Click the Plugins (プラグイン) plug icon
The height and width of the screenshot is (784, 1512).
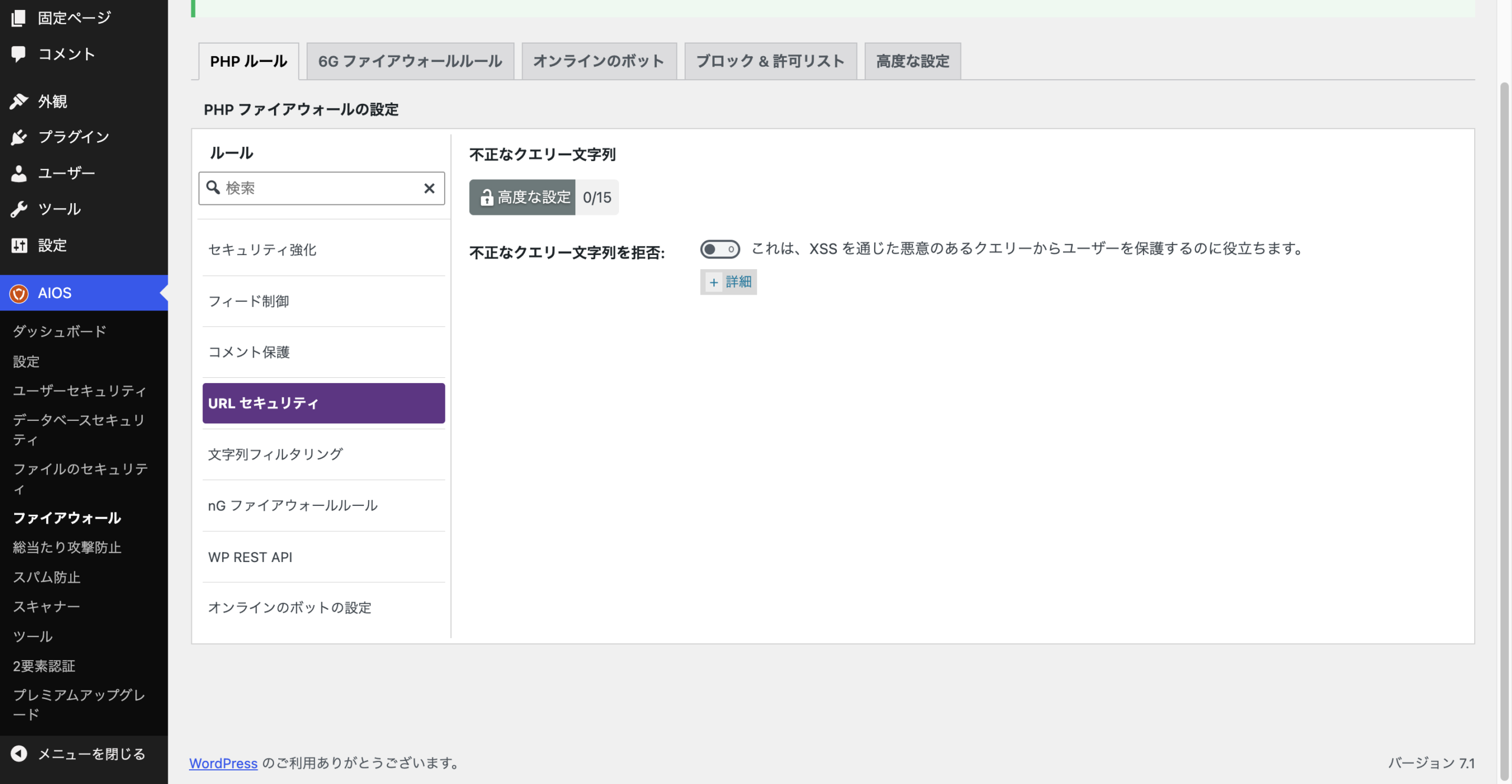[18, 137]
